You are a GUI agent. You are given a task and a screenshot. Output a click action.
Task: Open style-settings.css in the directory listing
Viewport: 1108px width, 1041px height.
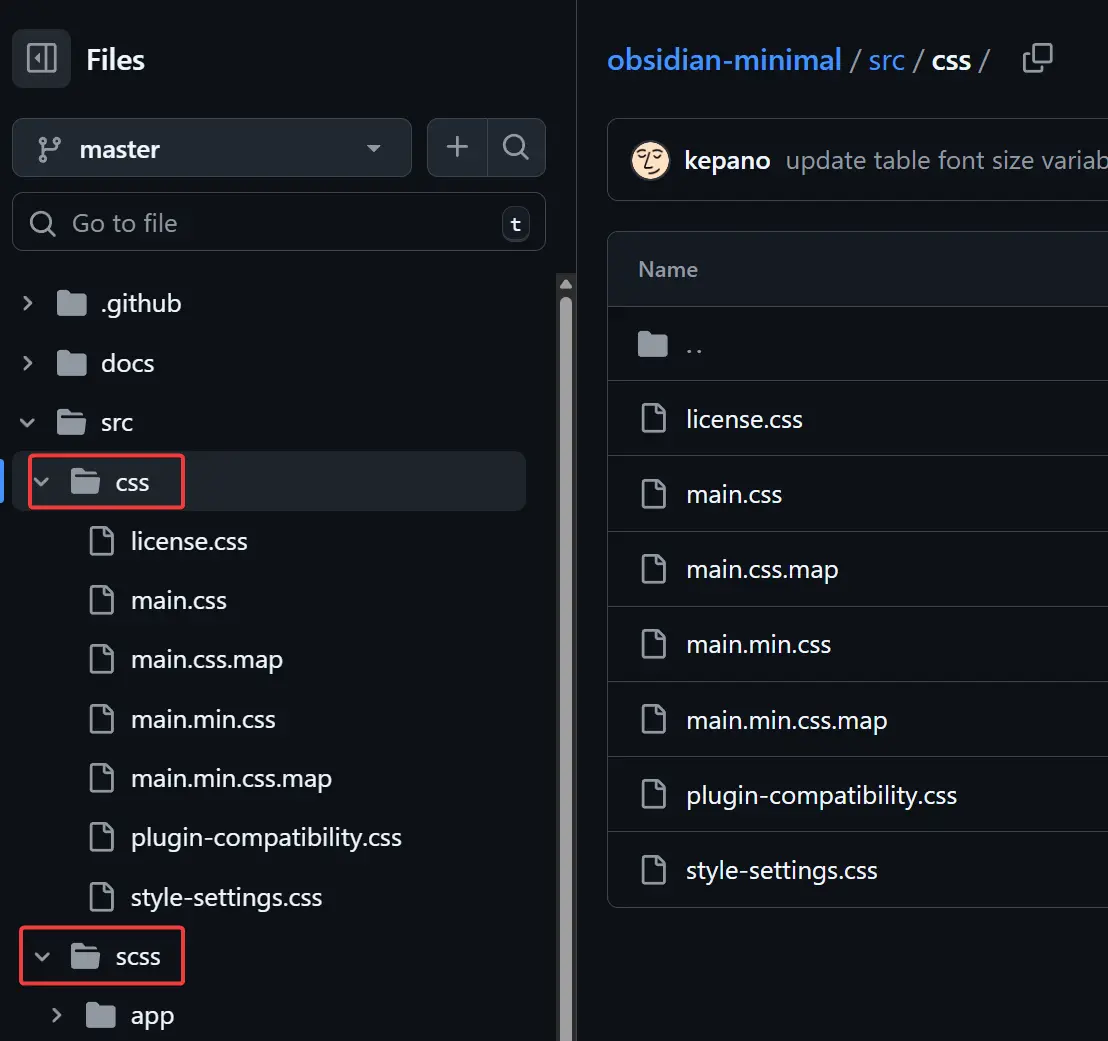point(782,871)
